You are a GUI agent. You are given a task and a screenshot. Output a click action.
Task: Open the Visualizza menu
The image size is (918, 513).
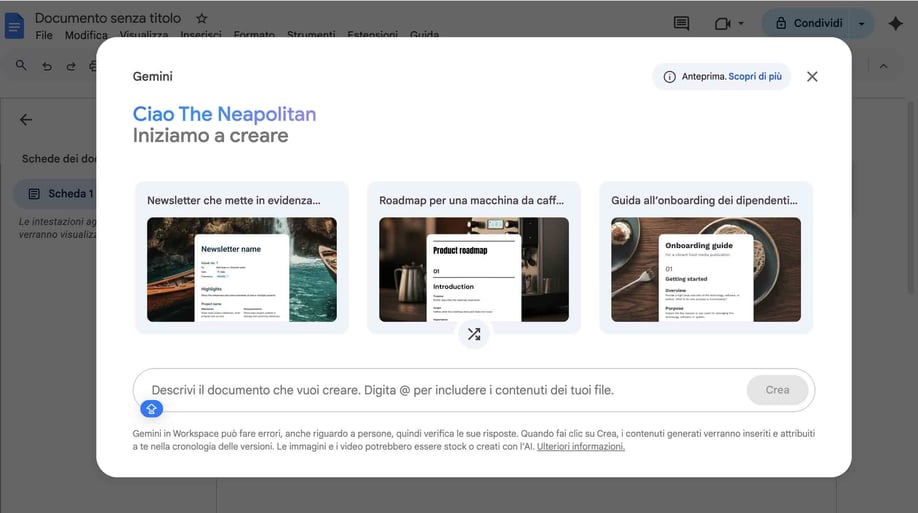(x=143, y=35)
